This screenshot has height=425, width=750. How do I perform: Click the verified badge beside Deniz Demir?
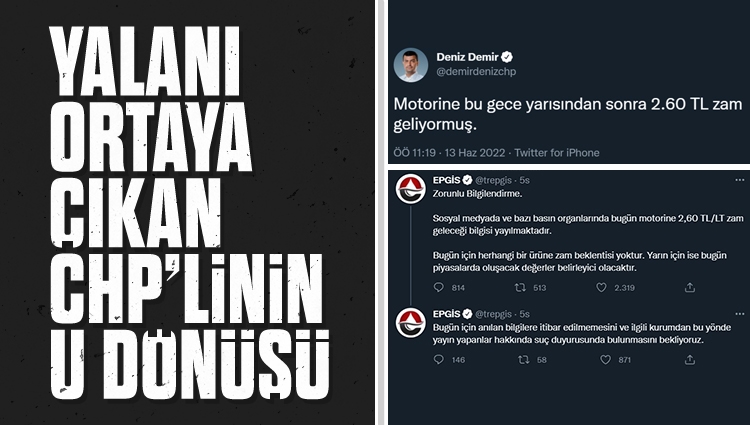pos(507,57)
